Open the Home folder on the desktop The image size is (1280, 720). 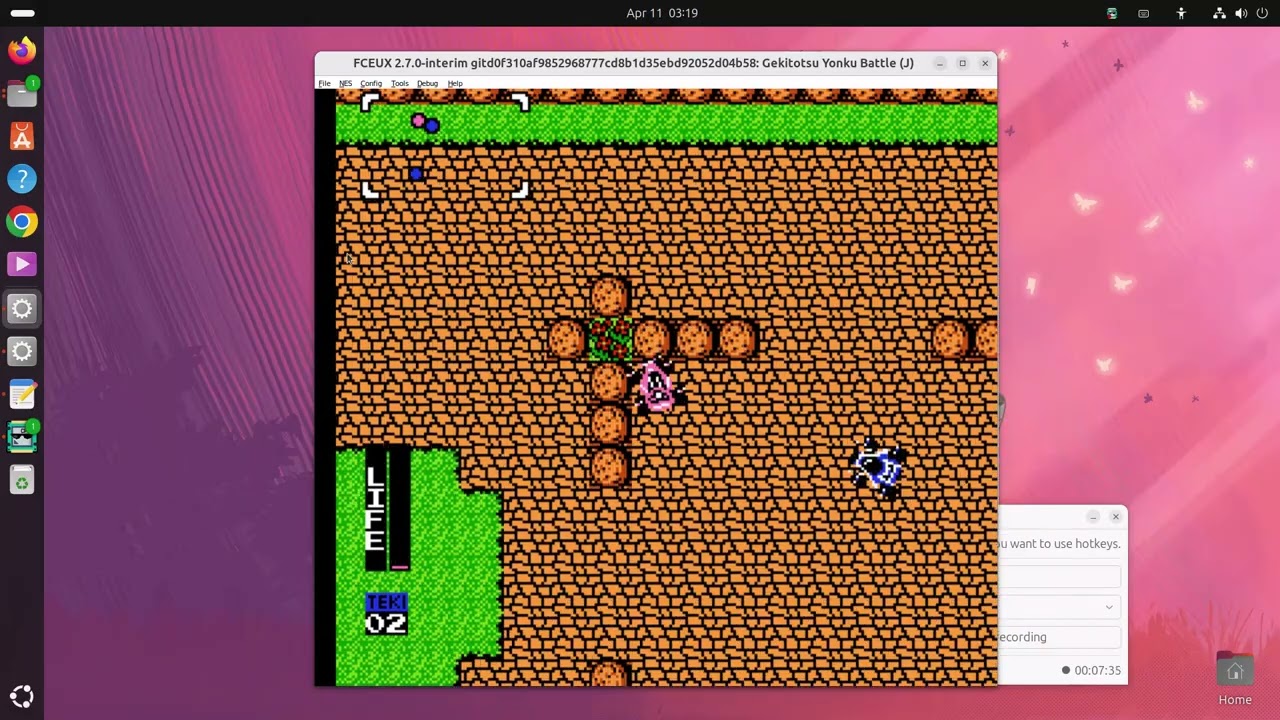point(1235,679)
